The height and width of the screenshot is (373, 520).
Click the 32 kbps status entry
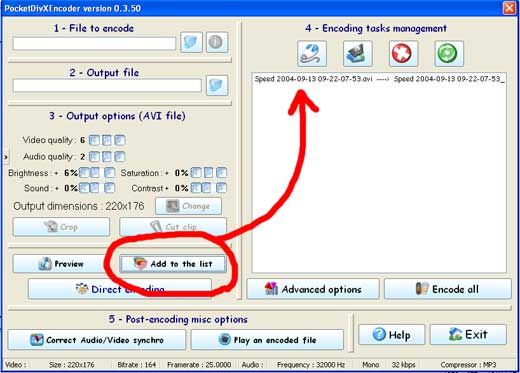403,365
